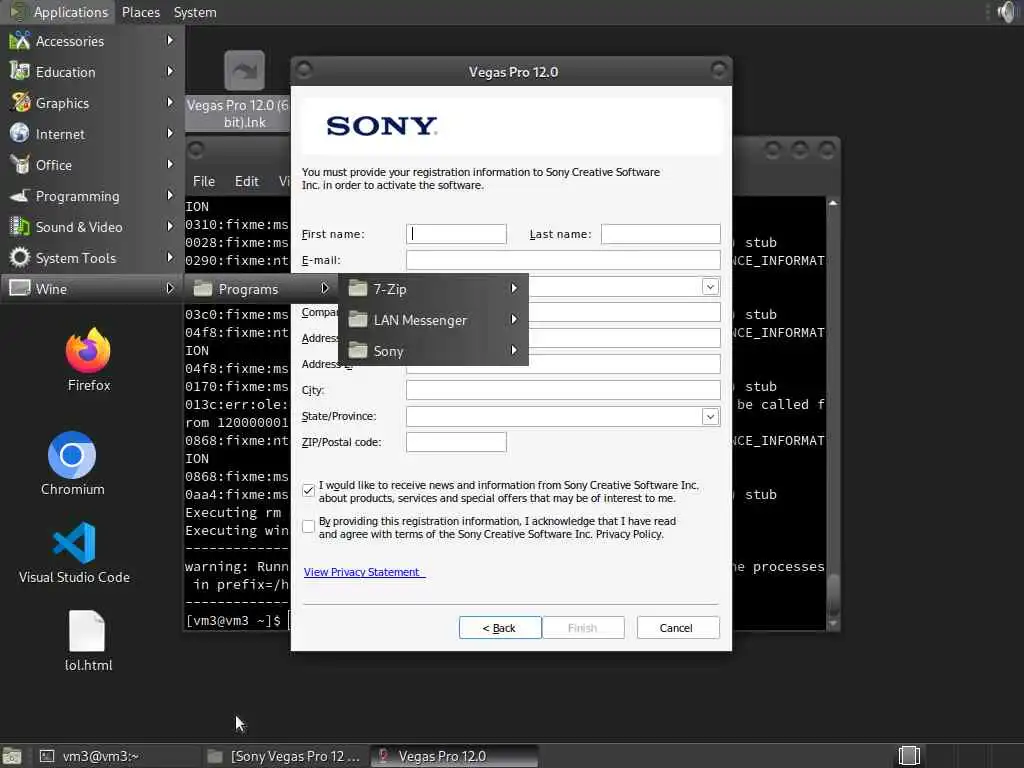The image size is (1024, 768).
Task: Expand the Programs submenu
Action: (261, 289)
